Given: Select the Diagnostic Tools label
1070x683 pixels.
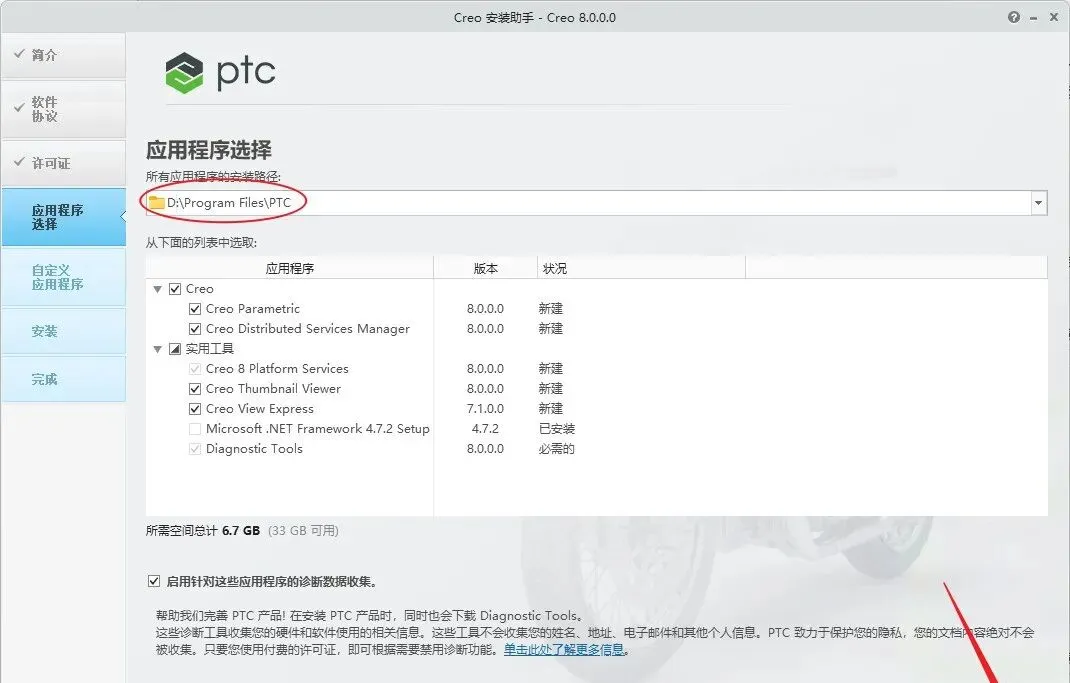Looking at the screenshot, I should click(x=254, y=449).
